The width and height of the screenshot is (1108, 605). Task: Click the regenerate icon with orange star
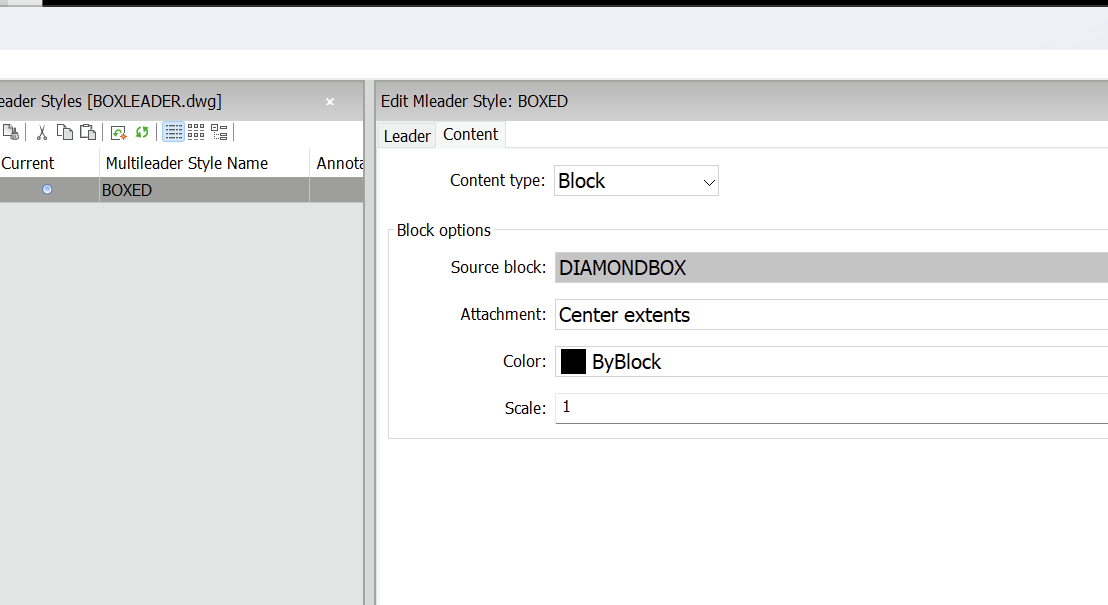point(119,132)
